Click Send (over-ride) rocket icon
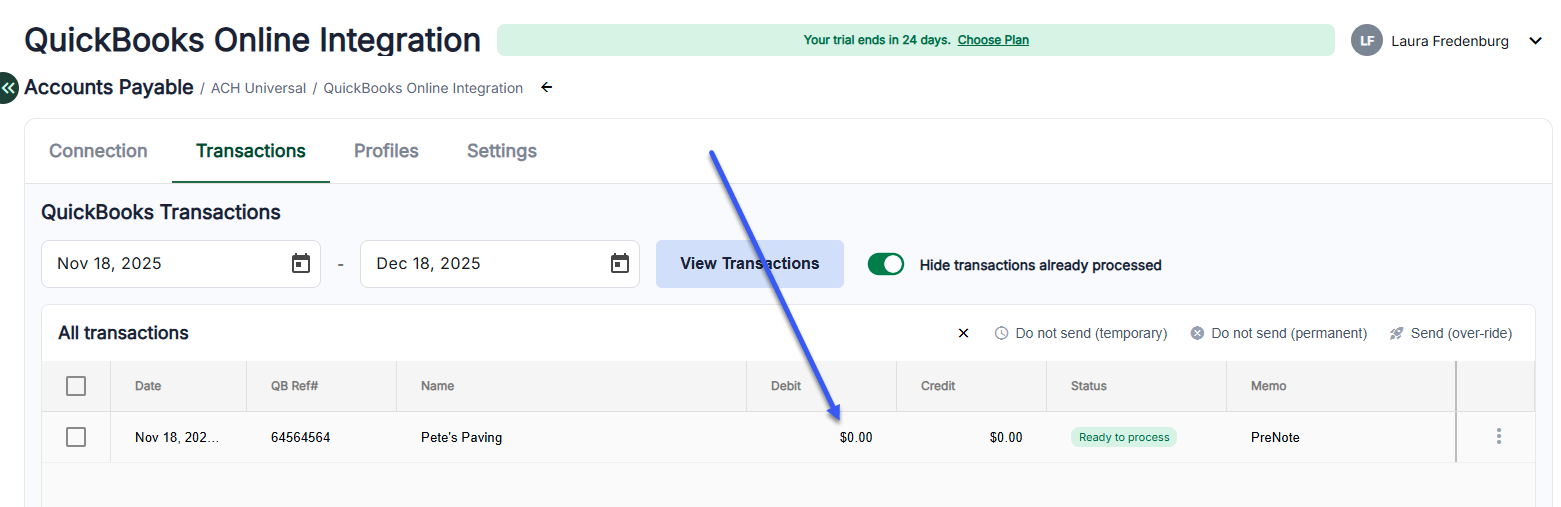 [x=1397, y=333]
